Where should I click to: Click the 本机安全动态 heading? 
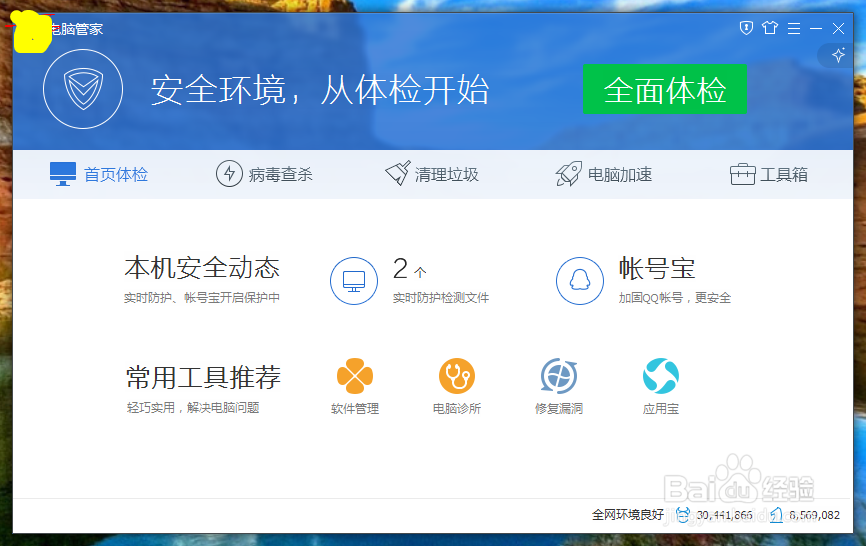coord(202,268)
